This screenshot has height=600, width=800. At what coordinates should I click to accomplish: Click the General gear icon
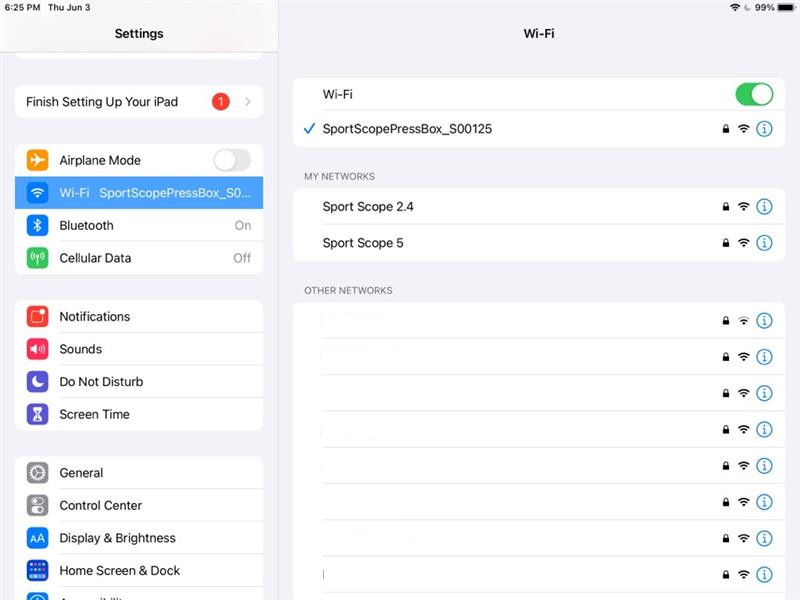click(37, 473)
